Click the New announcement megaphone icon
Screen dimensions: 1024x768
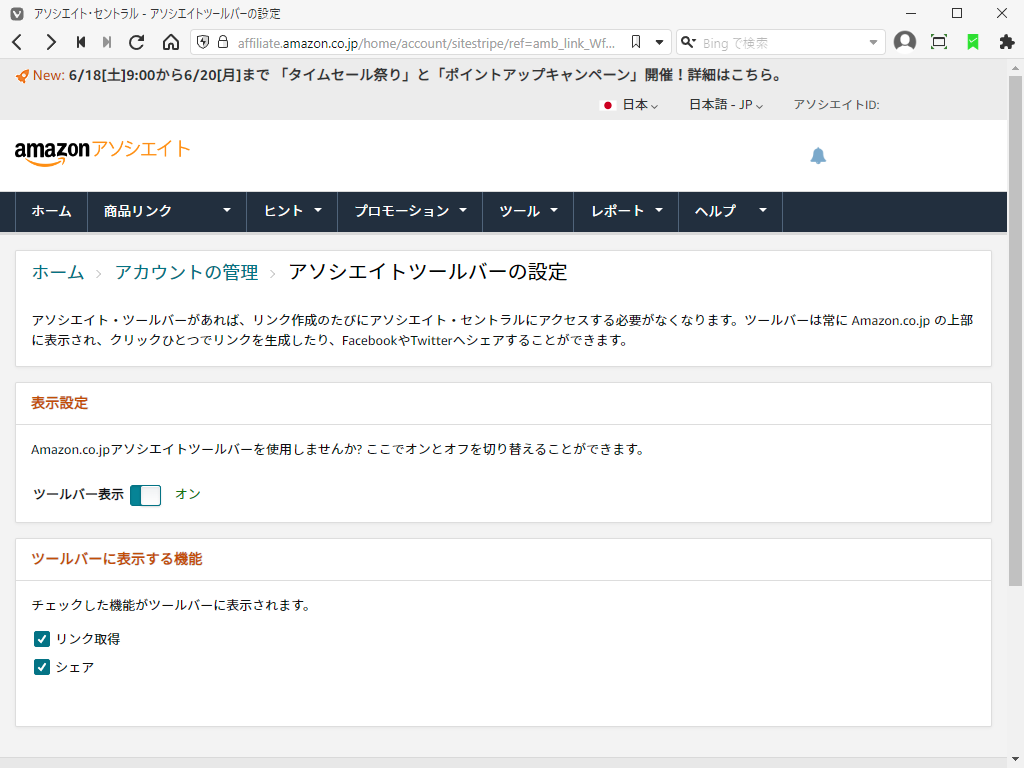tap(22, 76)
